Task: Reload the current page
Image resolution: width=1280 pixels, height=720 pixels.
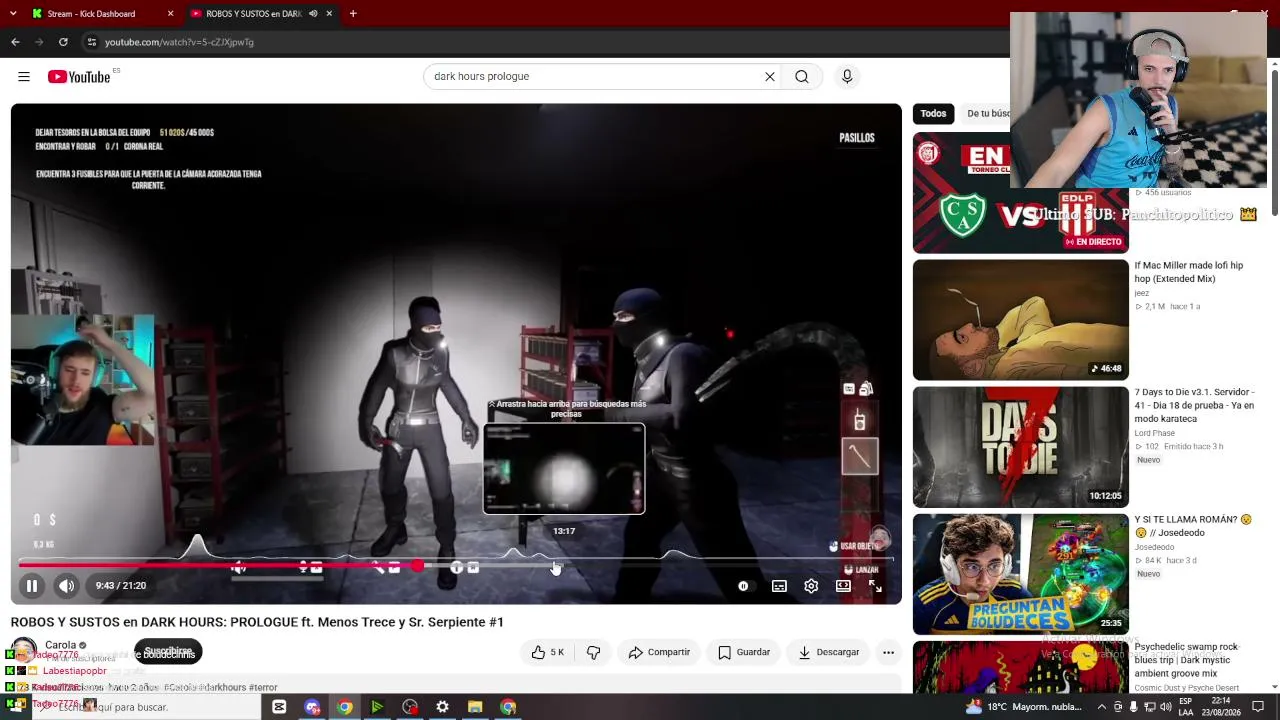Action: [x=63, y=42]
